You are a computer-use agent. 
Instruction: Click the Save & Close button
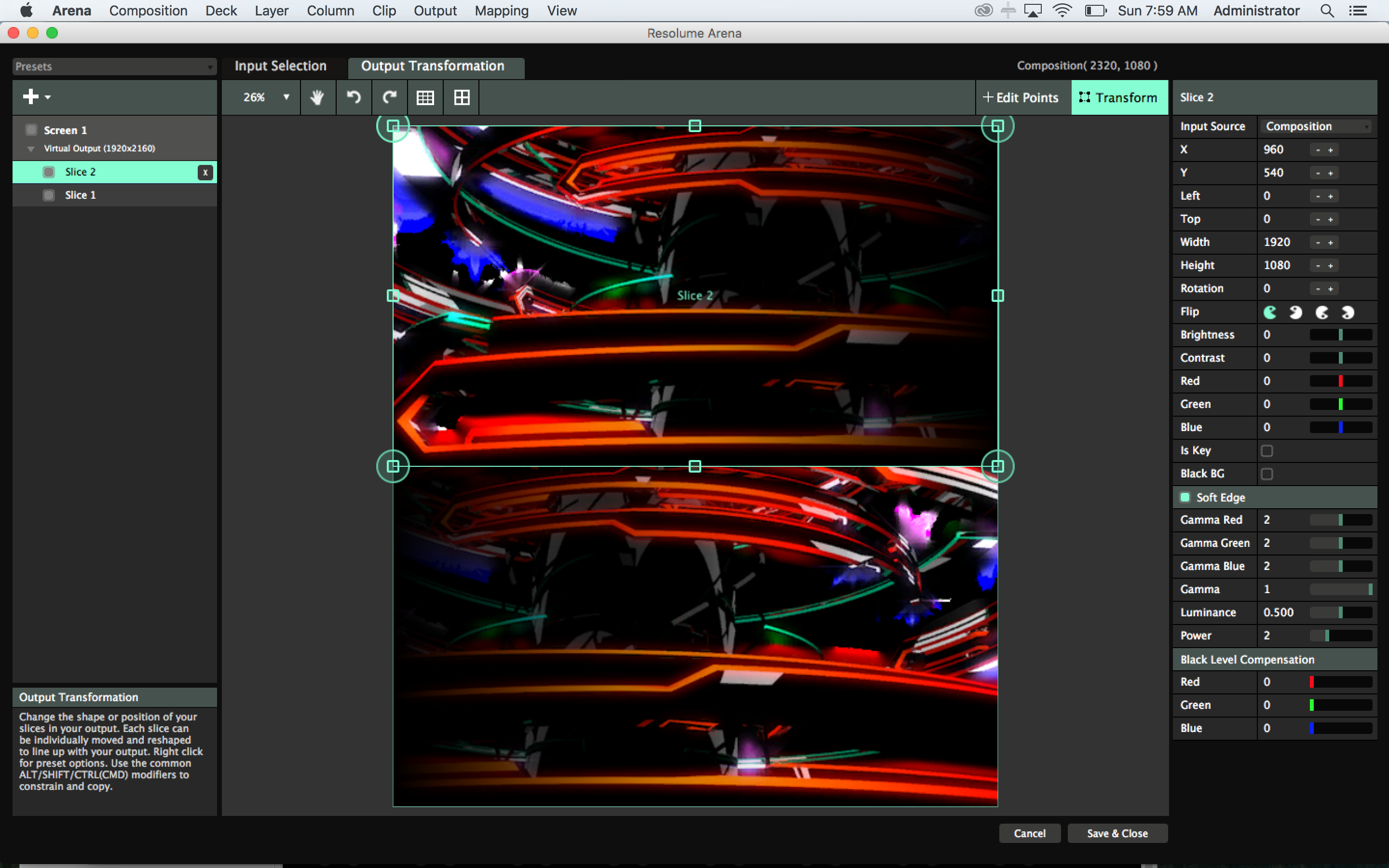1117,833
